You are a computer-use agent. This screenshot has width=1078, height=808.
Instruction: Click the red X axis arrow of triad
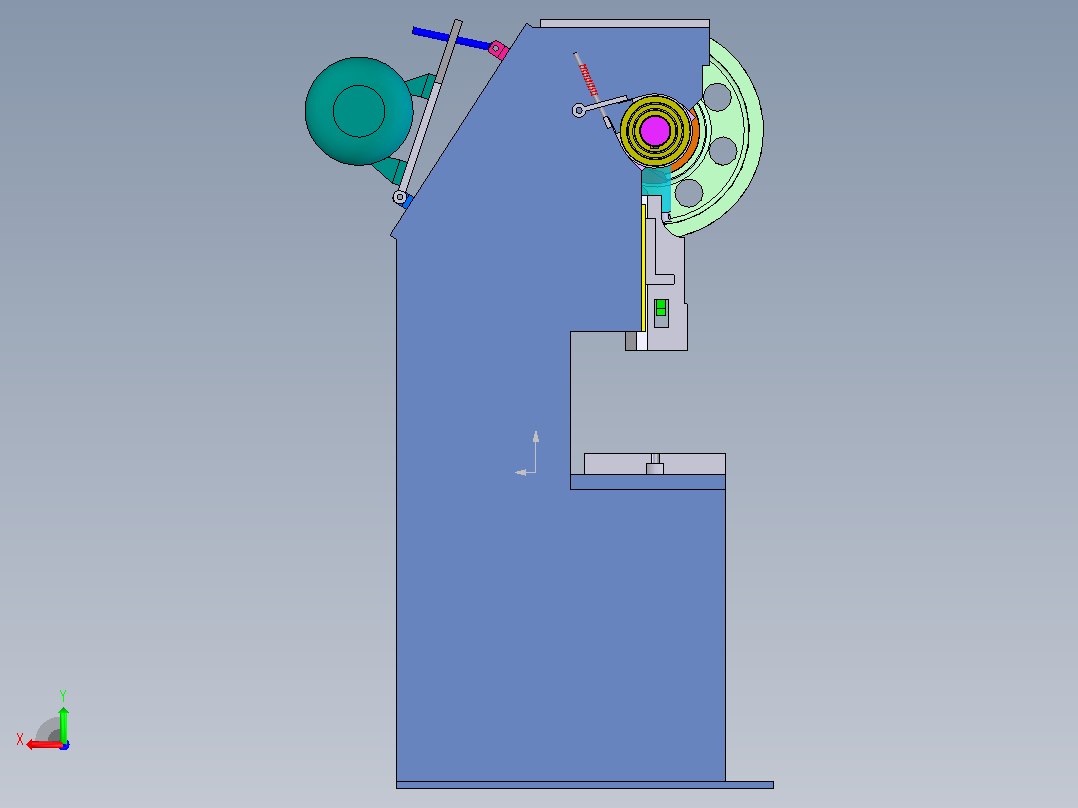(x=44, y=745)
